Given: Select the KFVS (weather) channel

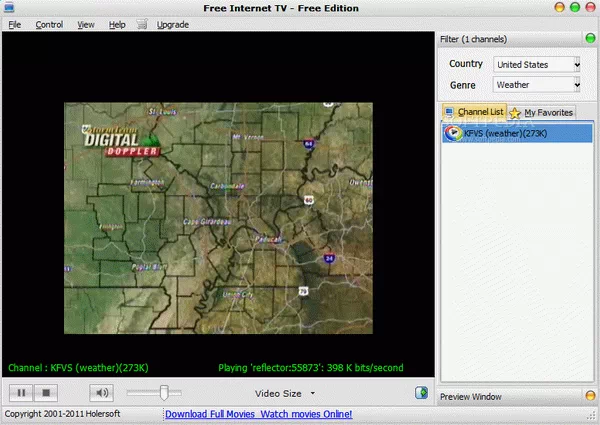Looking at the screenshot, I should click(505, 133).
